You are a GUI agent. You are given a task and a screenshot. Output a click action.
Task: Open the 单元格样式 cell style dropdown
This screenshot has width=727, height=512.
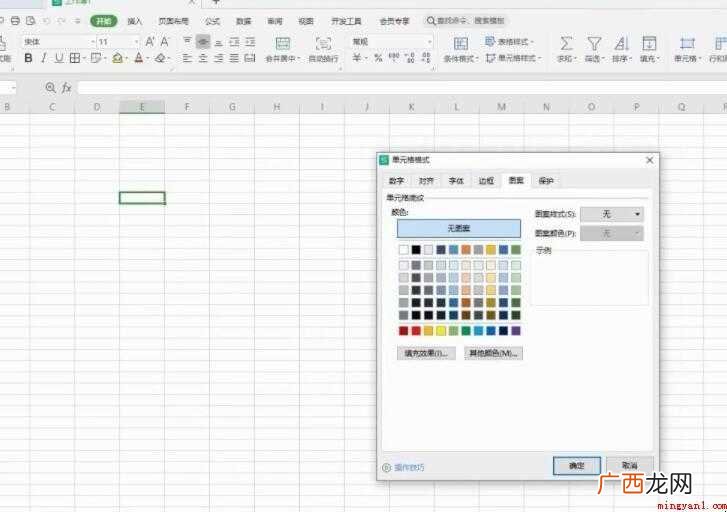[x=513, y=58]
